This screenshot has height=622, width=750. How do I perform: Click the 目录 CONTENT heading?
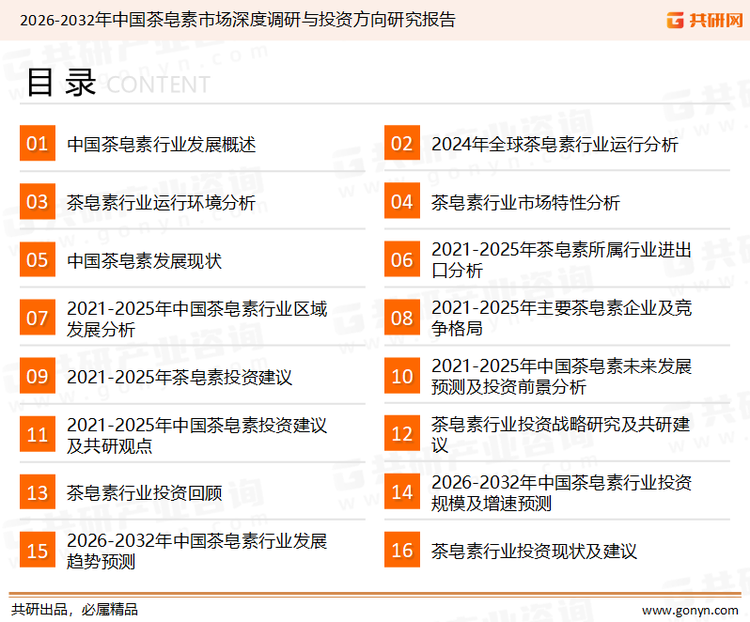click(x=117, y=83)
